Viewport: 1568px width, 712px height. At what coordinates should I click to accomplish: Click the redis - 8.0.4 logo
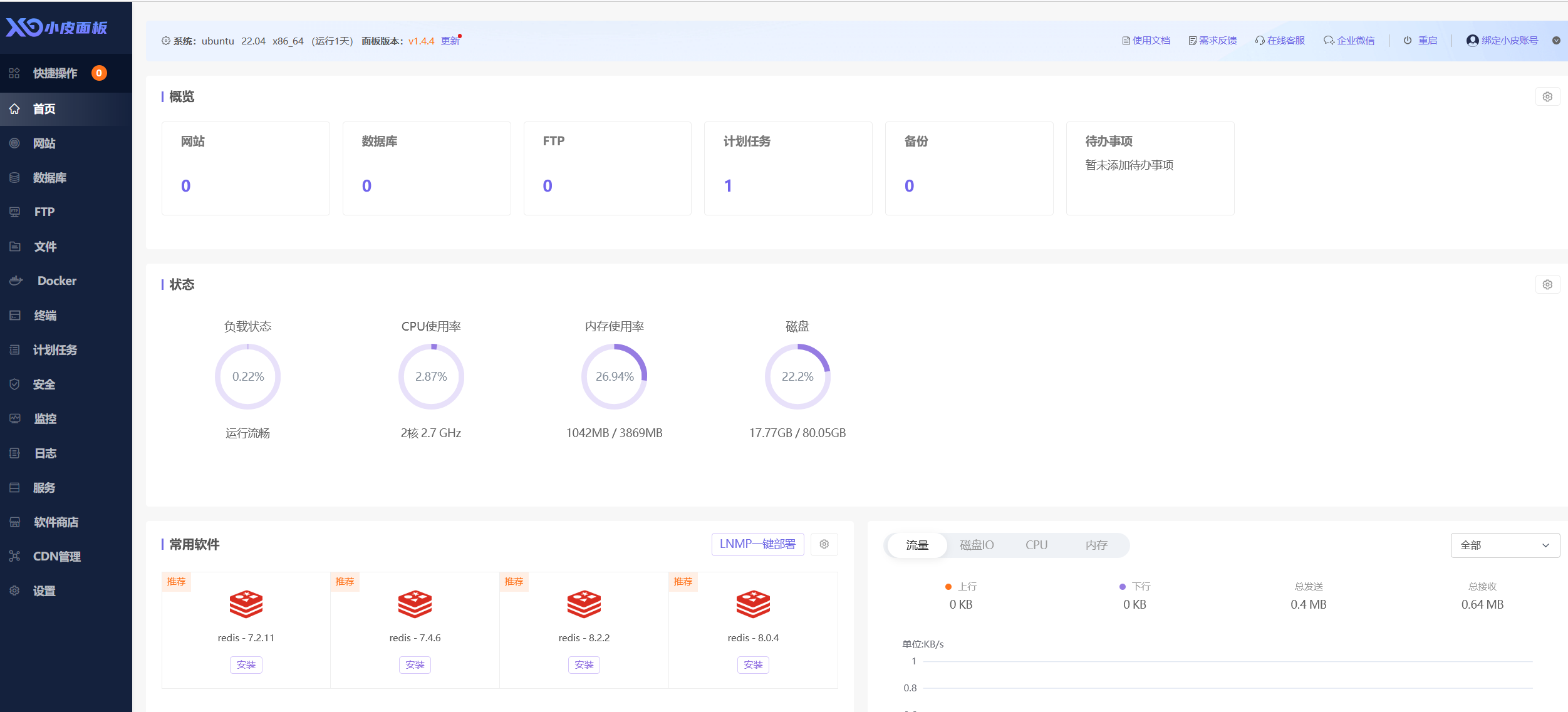(x=753, y=604)
